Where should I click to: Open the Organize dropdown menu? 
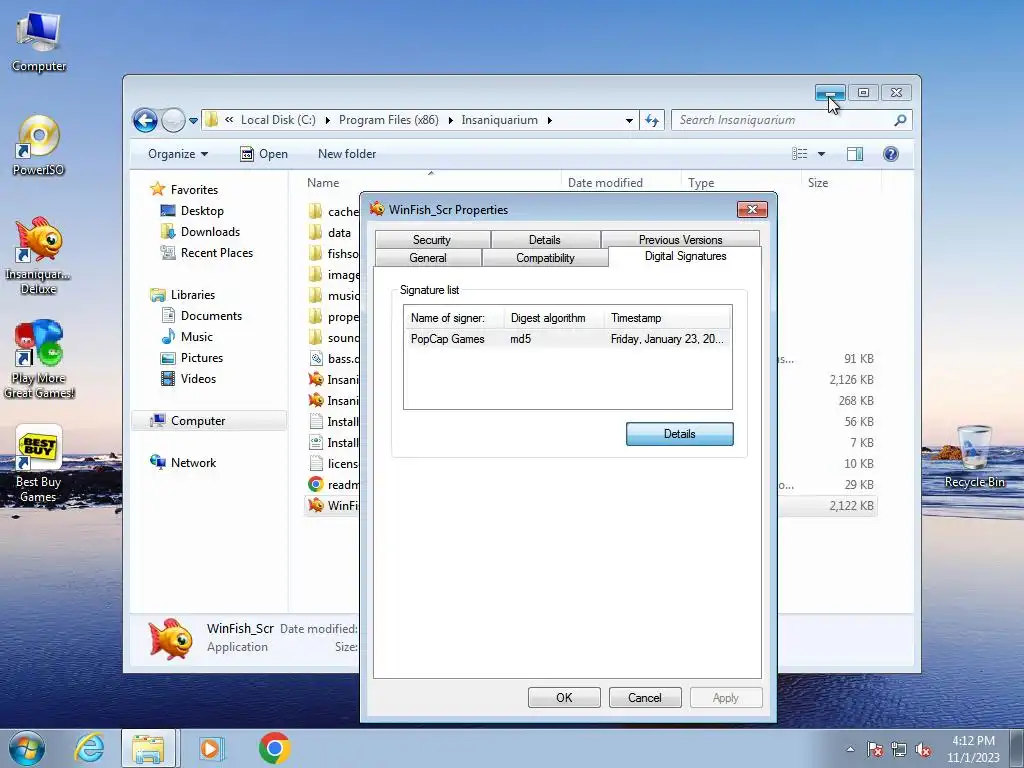(x=178, y=154)
